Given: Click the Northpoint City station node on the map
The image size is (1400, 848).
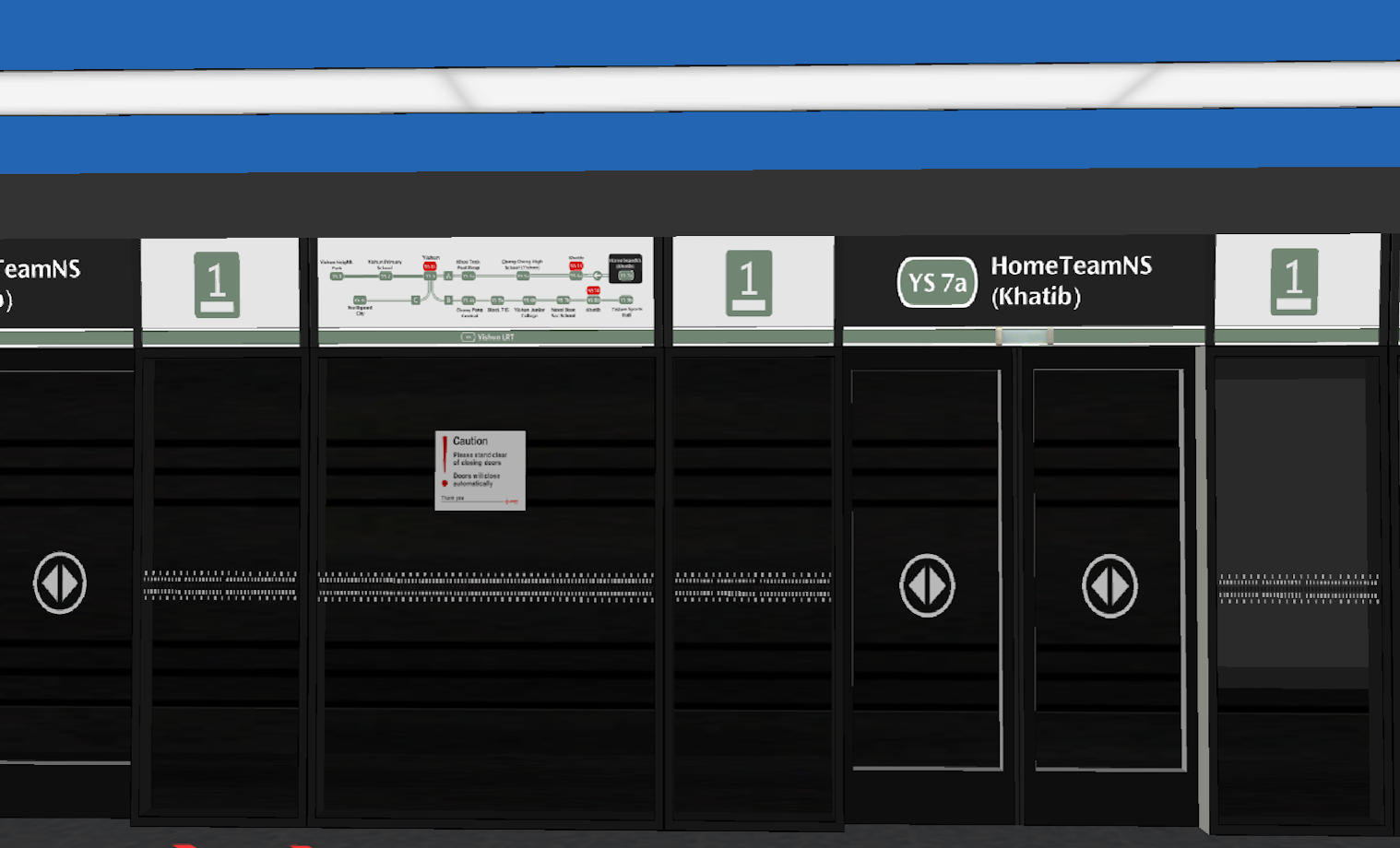Looking at the screenshot, I should click(x=360, y=300).
